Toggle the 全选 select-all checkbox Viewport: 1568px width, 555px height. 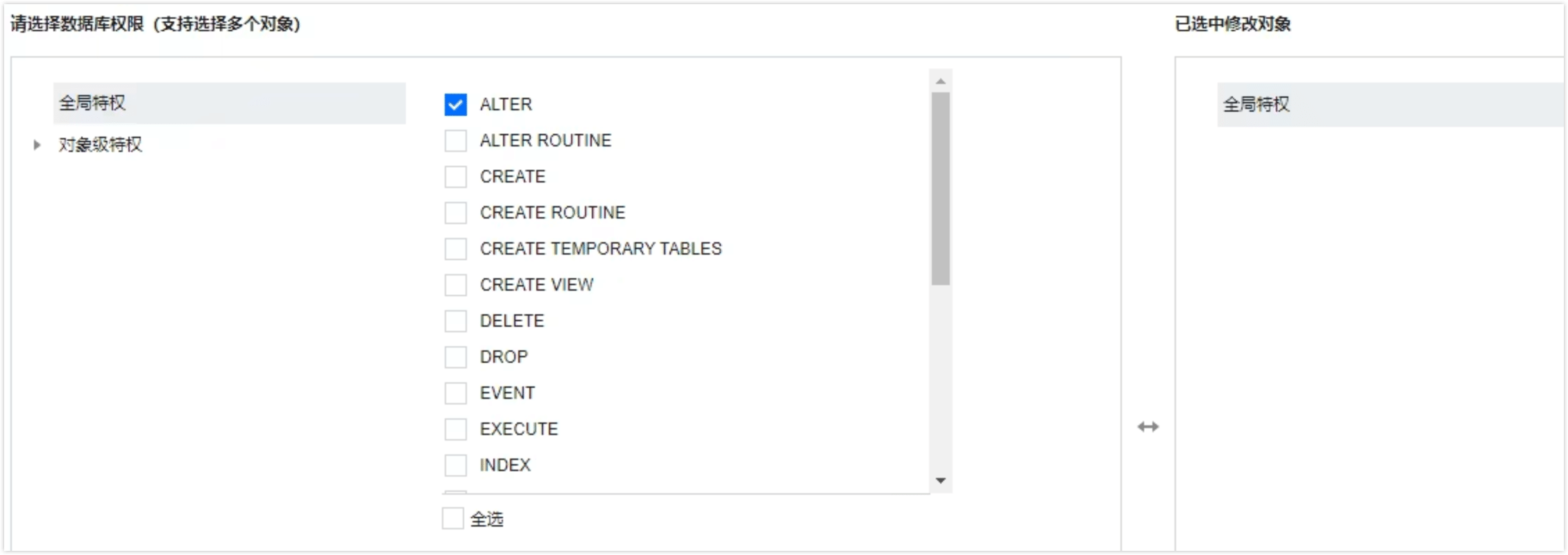pos(453,518)
